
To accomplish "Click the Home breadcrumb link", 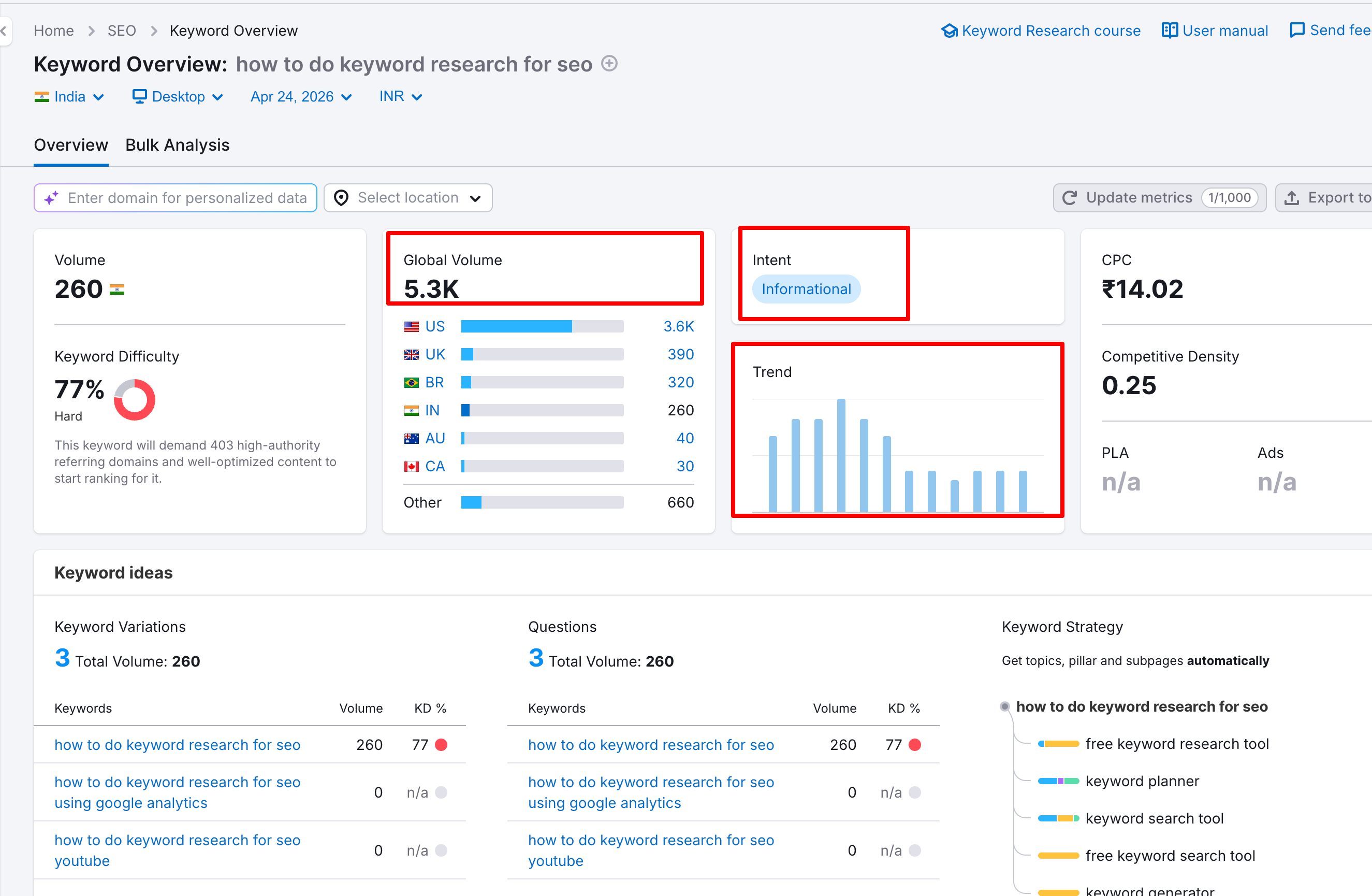I will [54, 31].
